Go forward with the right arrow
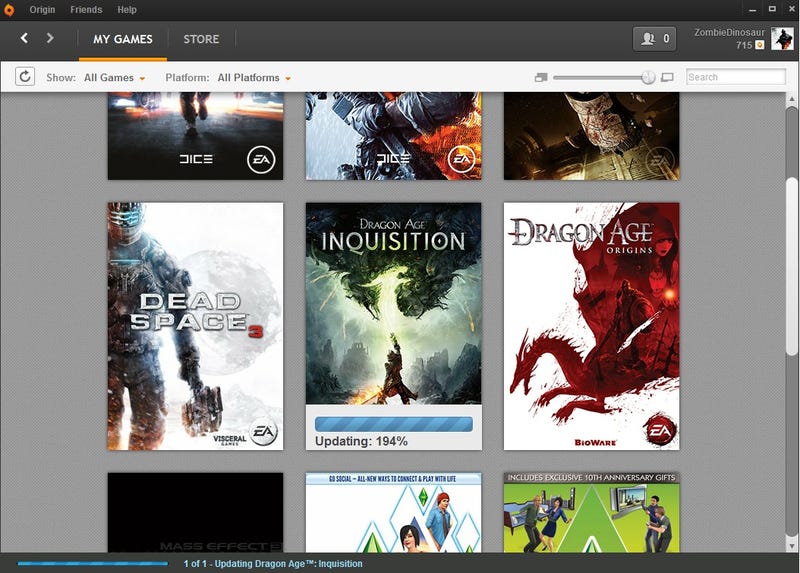This screenshot has height=573, width=800. click(x=49, y=38)
